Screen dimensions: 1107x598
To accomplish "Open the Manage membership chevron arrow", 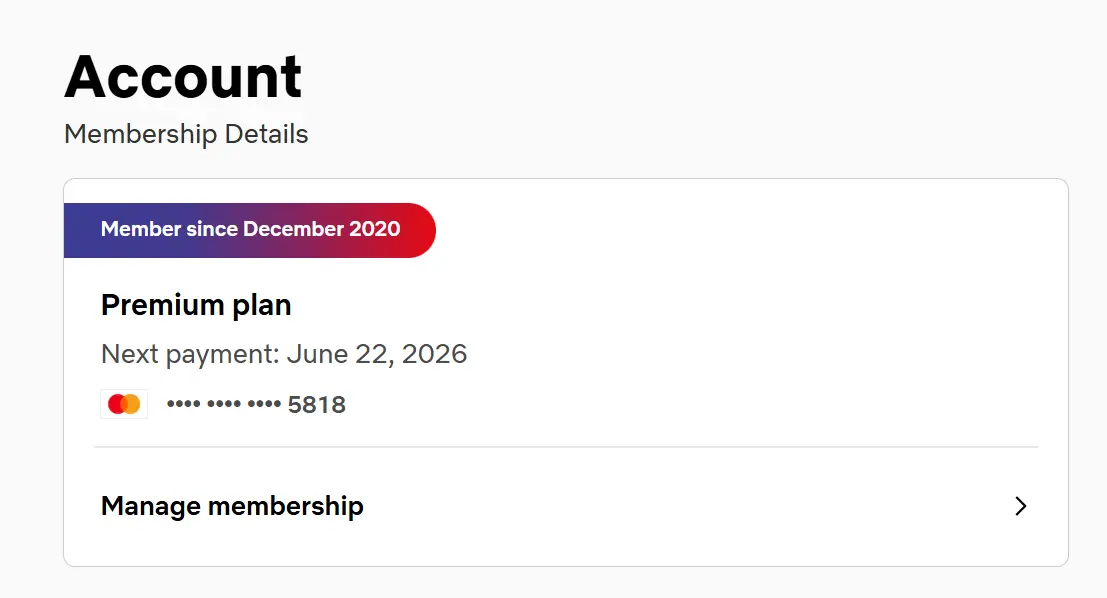I will click(x=1020, y=506).
